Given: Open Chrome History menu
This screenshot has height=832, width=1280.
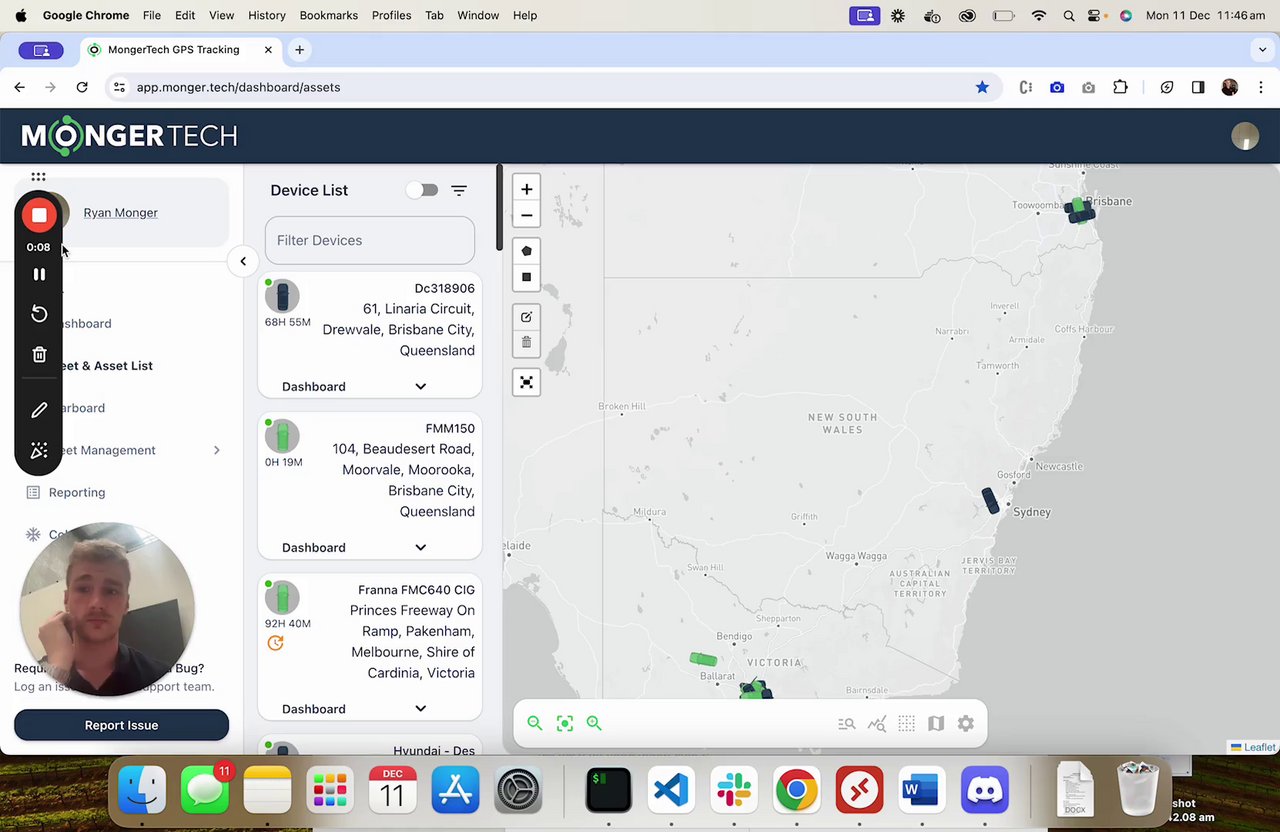Looking at the screenshot, I should pyautogui.click(x=266, y=15).
